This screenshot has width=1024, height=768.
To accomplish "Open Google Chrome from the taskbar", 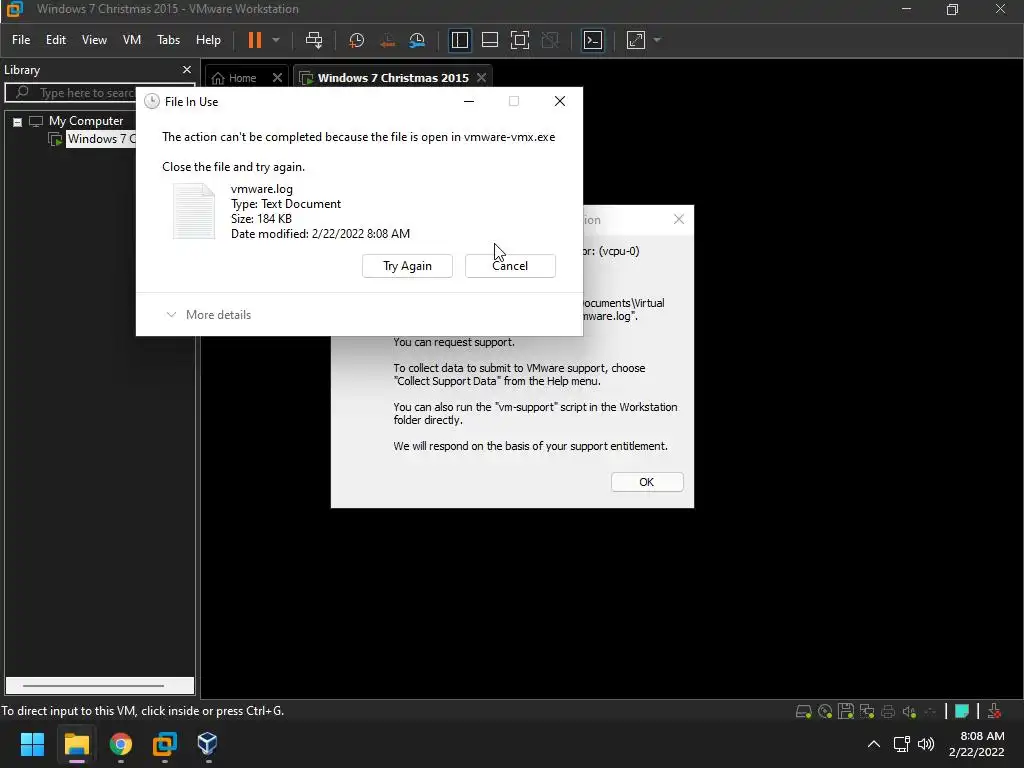I will 121,744.
